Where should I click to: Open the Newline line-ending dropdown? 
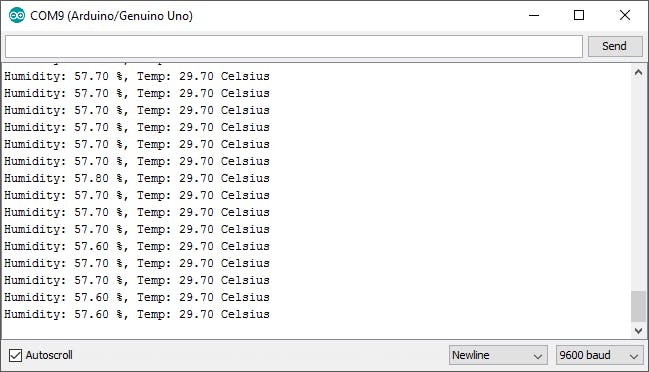(x=498, y=355)
